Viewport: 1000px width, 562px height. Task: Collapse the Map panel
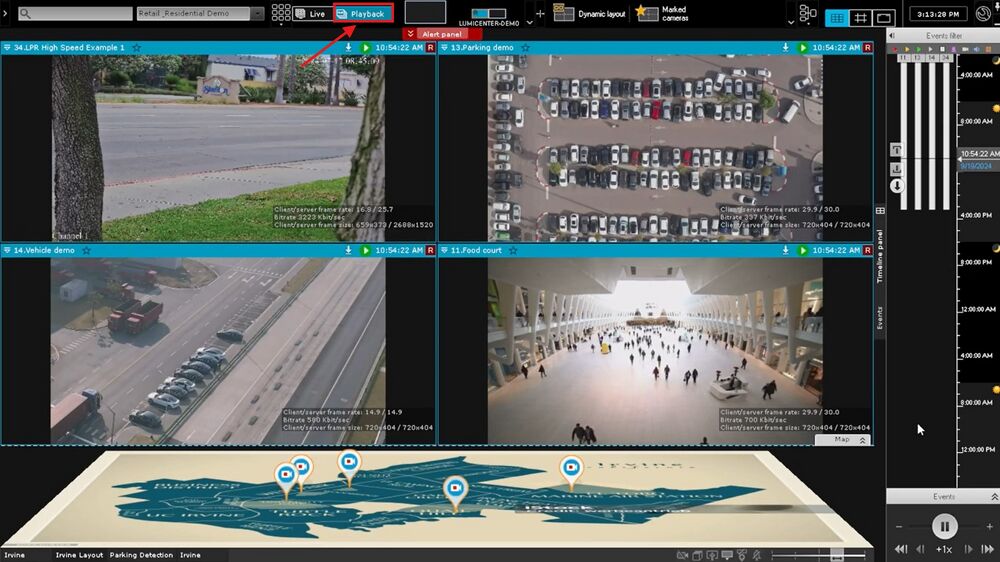tap(862, 440)
